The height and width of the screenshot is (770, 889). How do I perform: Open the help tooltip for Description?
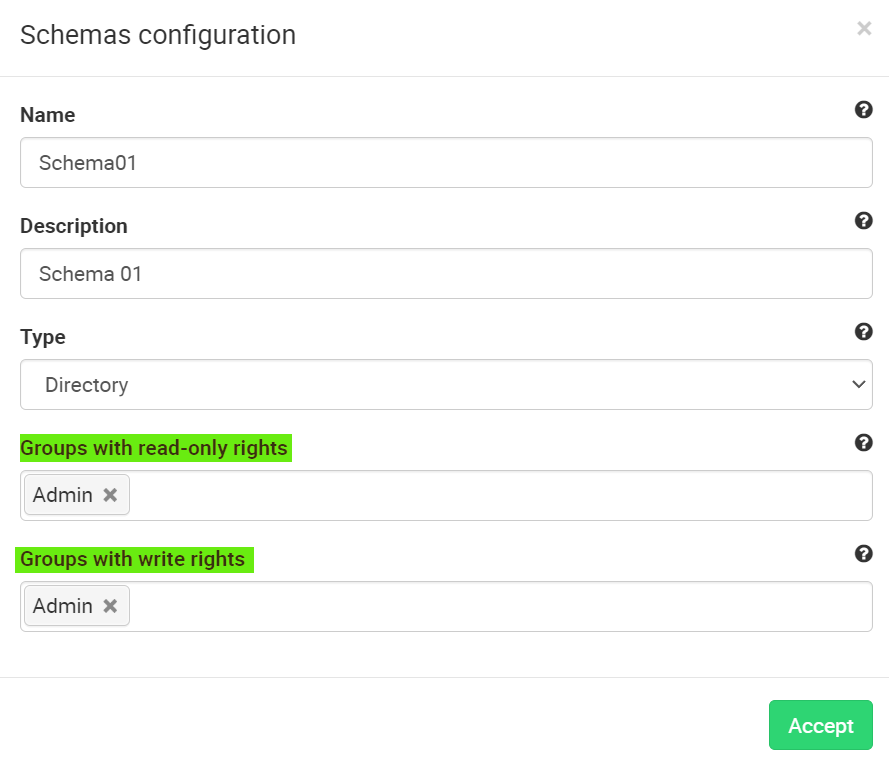click(864, 221)
